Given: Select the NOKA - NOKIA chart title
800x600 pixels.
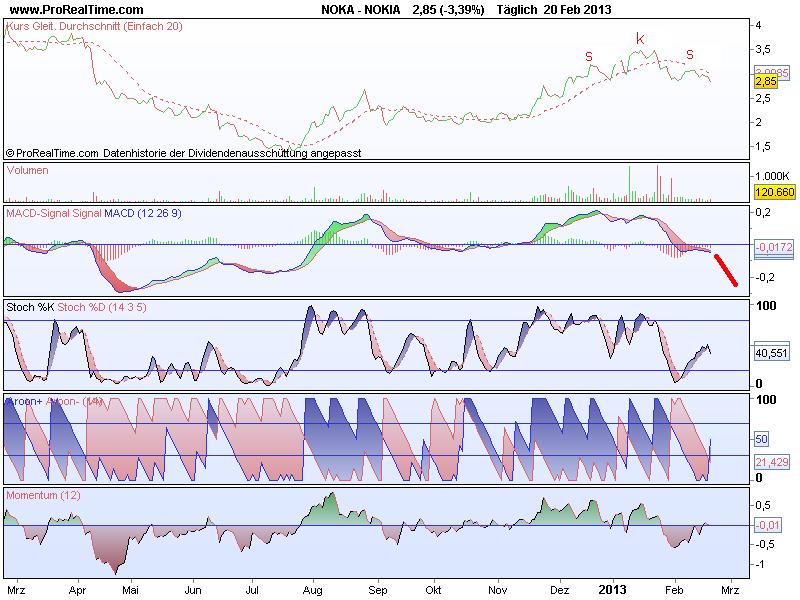Looking at the screenshot, I should pyautogui.click(x=361, y=9).
